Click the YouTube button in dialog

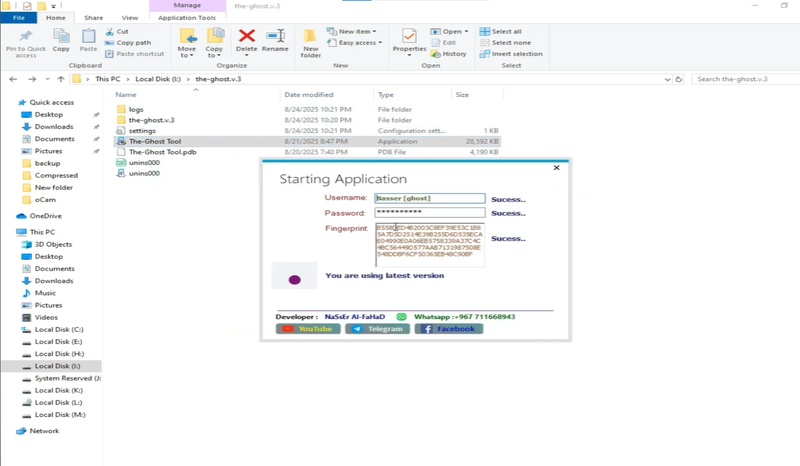[308, 329]
